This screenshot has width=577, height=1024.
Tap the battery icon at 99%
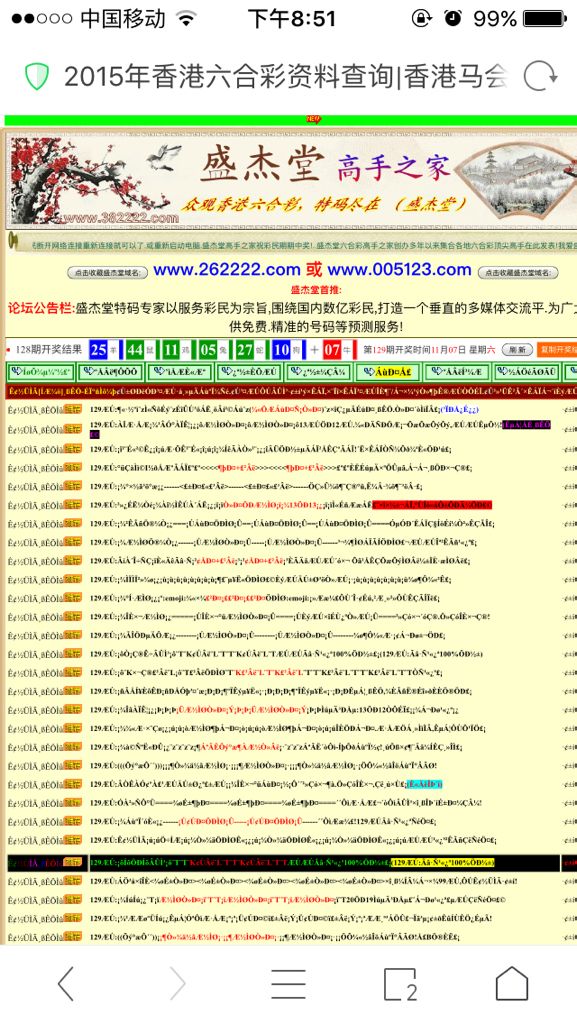tap(544, 18)
